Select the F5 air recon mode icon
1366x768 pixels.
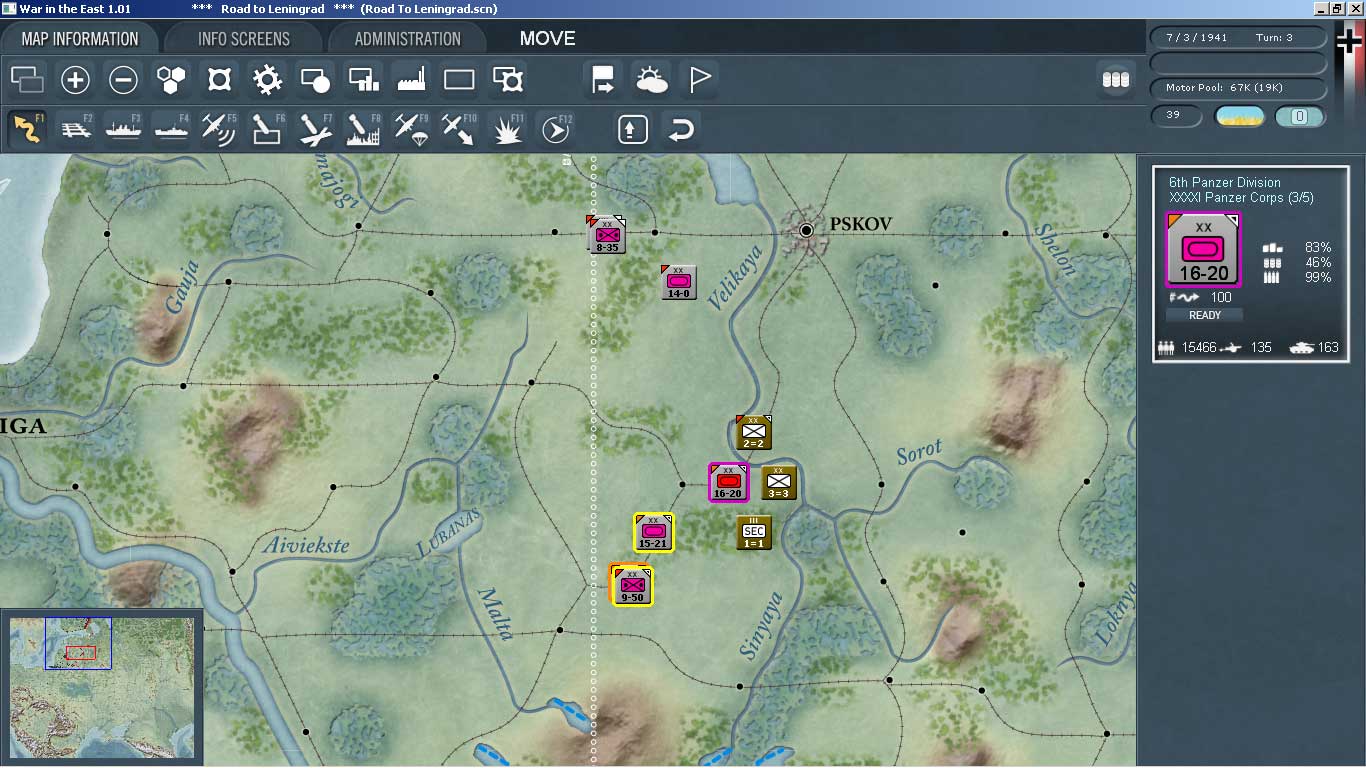[219, 129]
